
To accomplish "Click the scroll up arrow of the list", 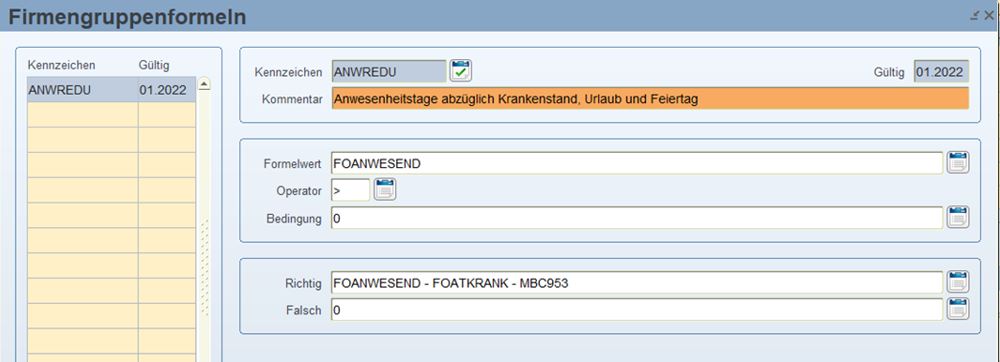I will click(x=204, y=84).
